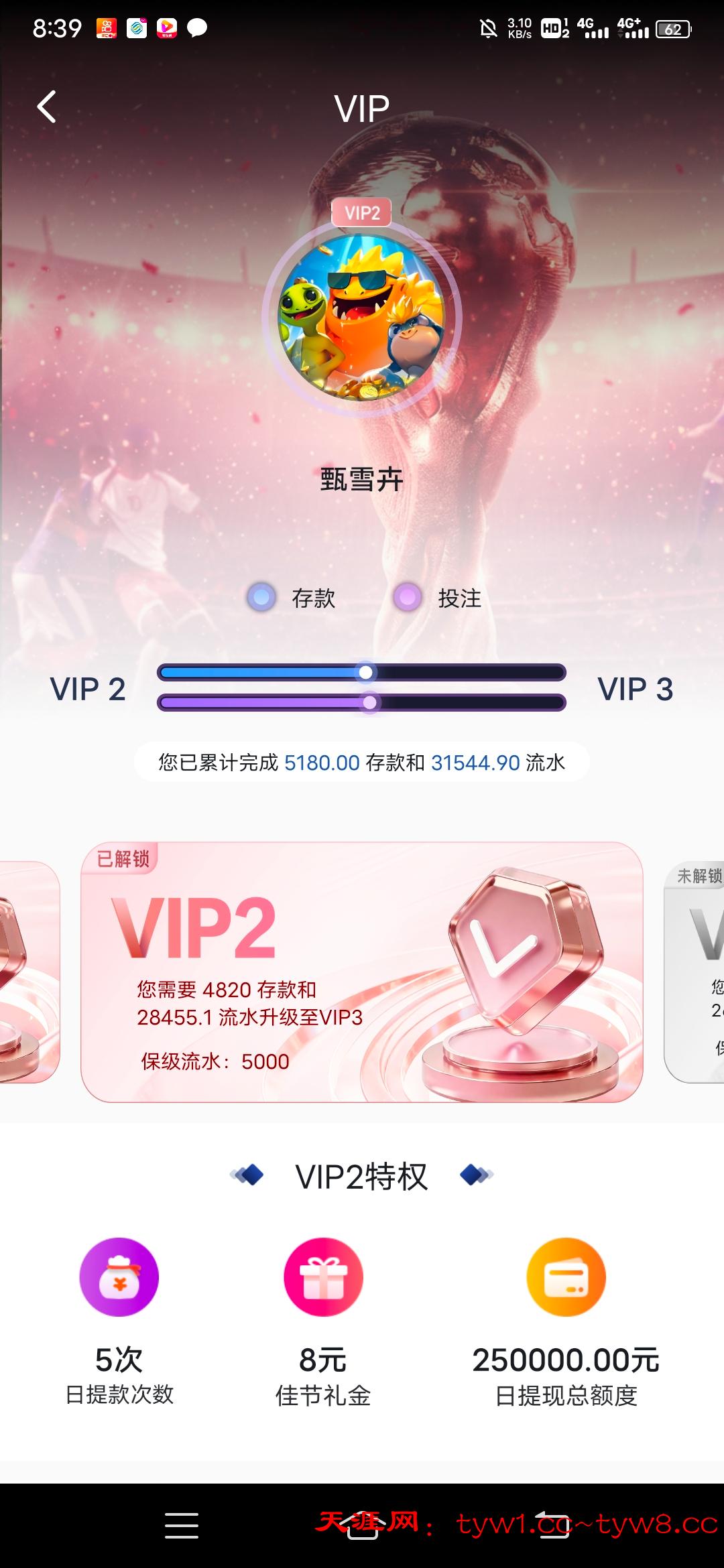Tap the muted bell status icon

point(488,28)
